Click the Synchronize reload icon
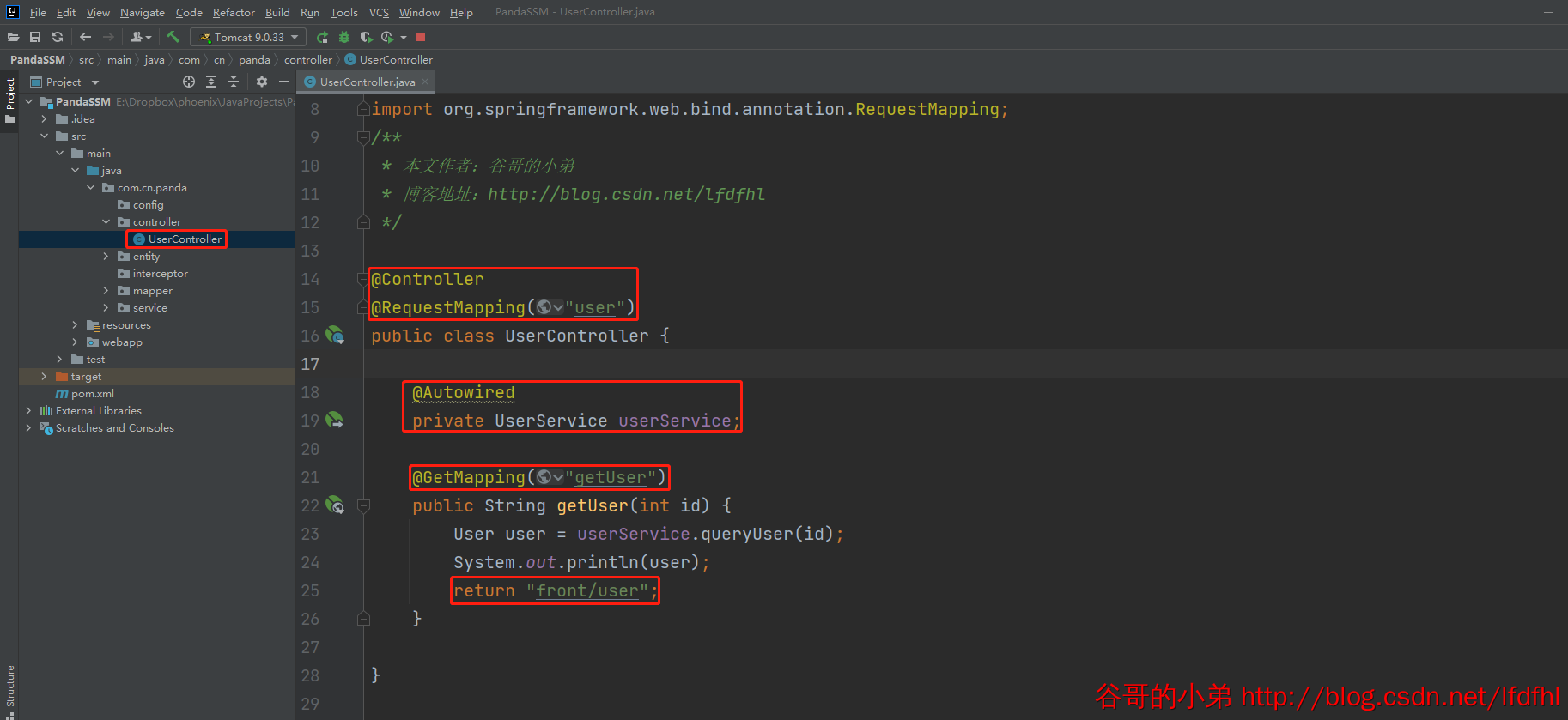Screen dimensions: 1568x720 tap(58, 37)
